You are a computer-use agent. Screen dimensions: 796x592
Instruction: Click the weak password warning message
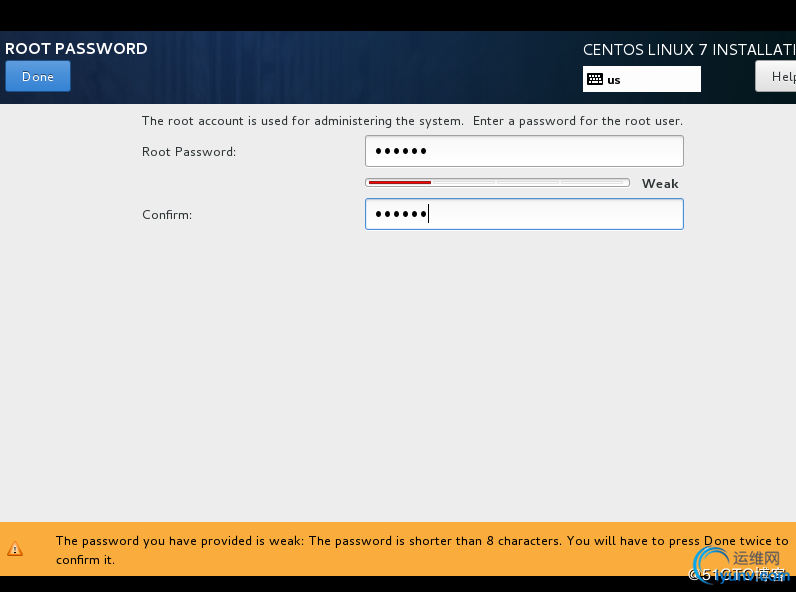click(422, 550)
